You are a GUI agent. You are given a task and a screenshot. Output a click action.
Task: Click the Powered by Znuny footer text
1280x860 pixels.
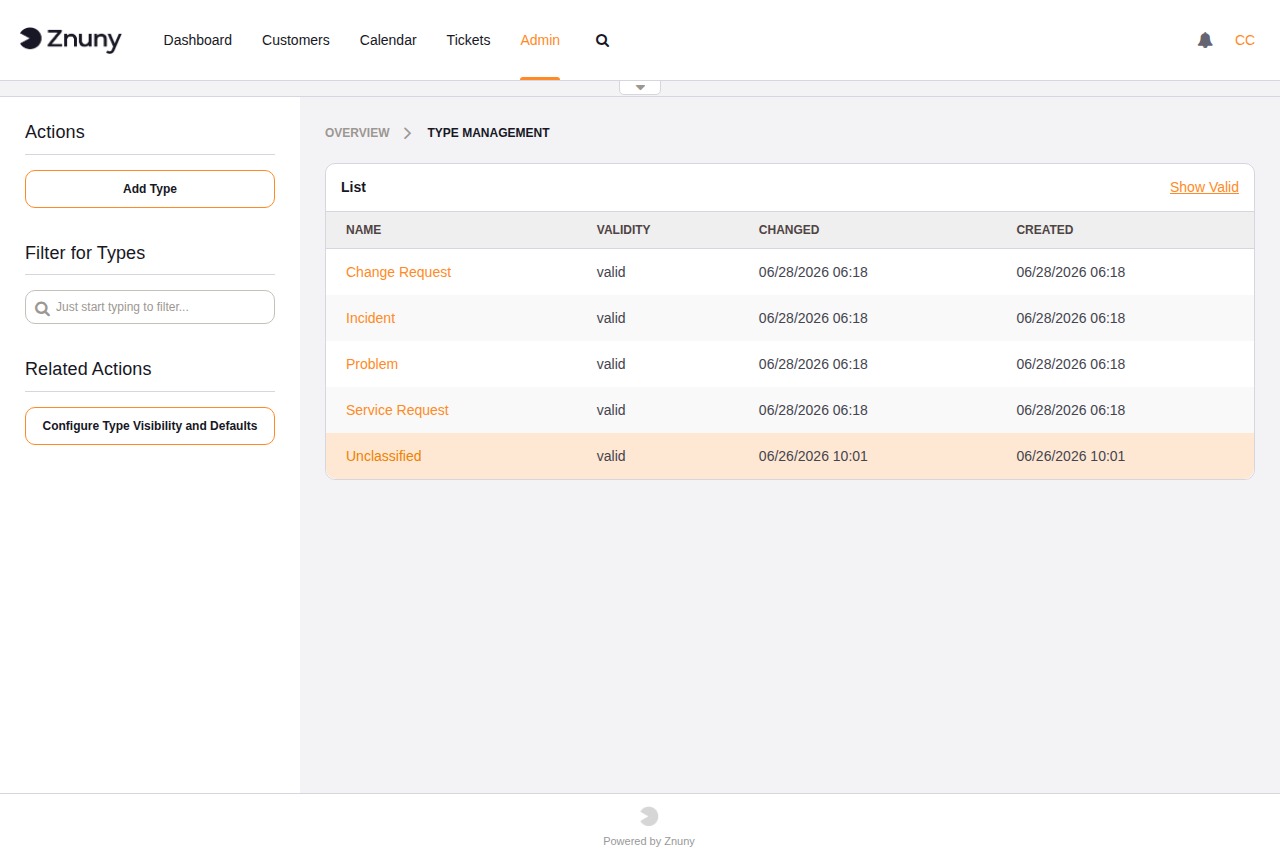coord(649,841)
